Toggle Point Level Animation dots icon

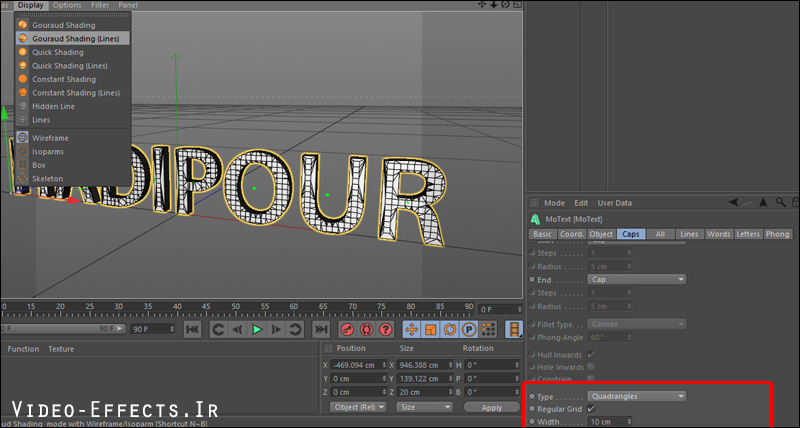click(x=488, y=330)
